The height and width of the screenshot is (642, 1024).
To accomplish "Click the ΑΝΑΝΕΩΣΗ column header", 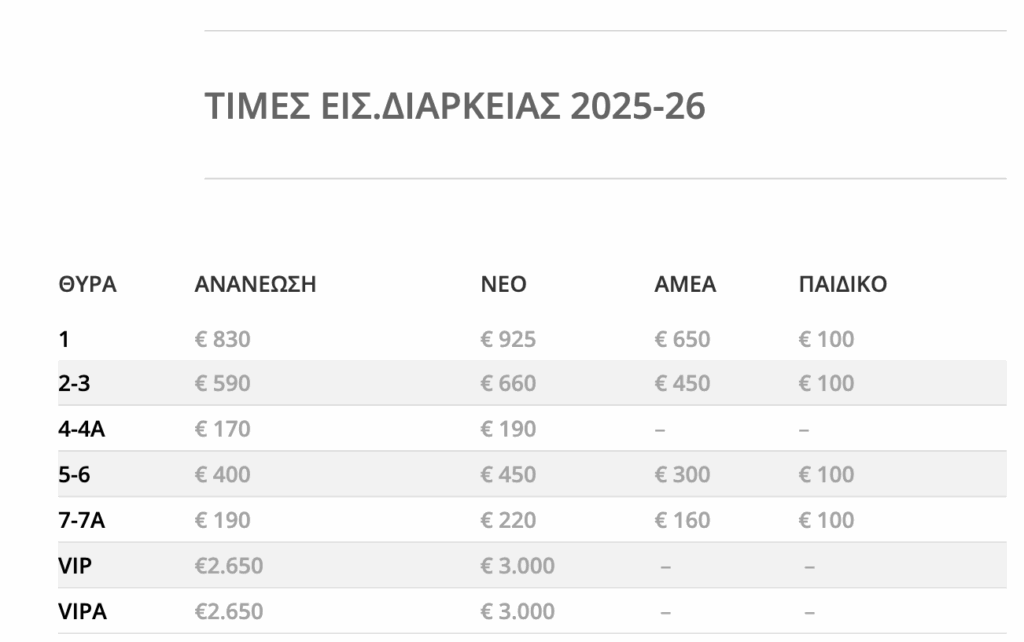I will click(x=255, y=284).
